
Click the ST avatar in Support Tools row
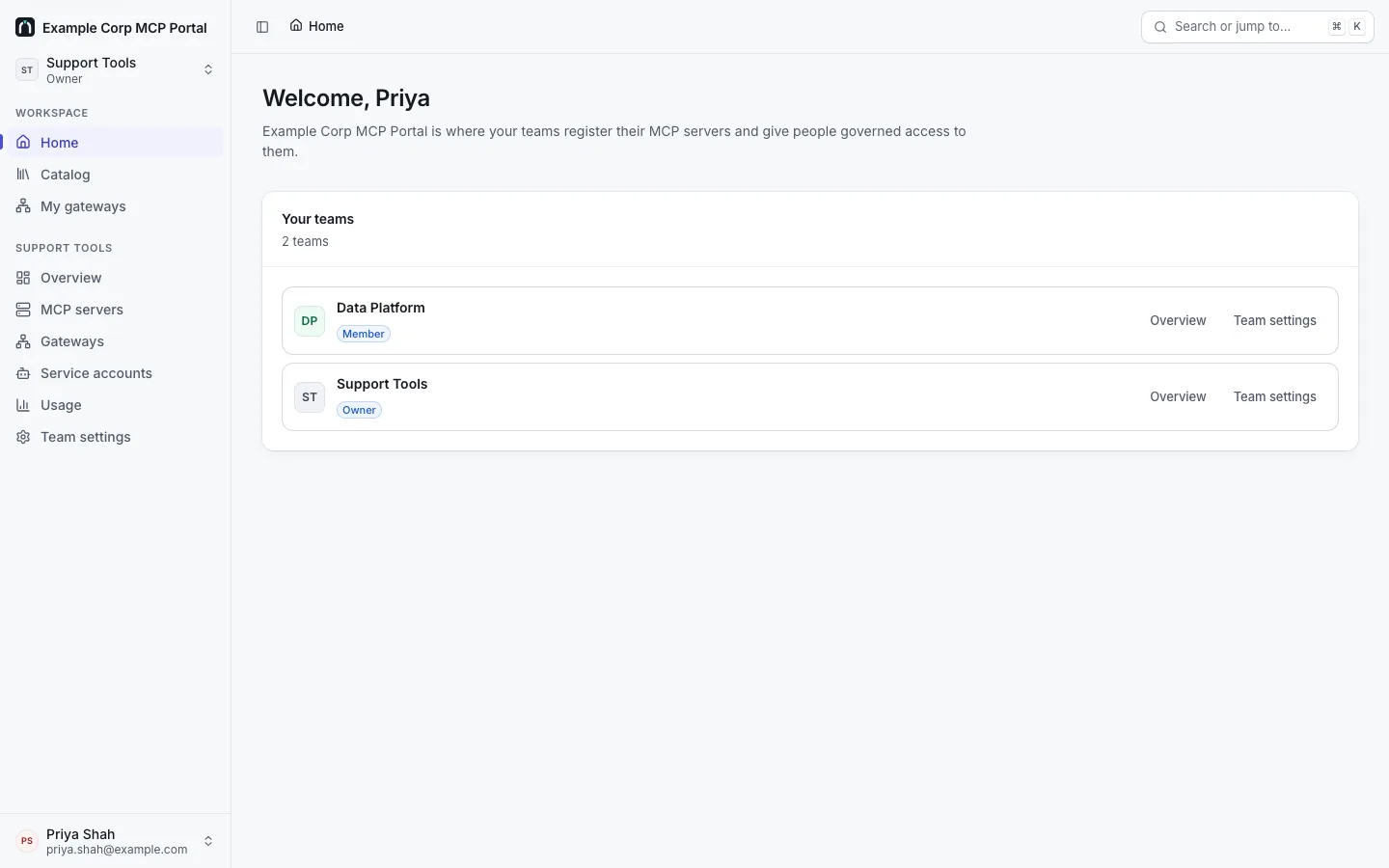pos(310,396)
